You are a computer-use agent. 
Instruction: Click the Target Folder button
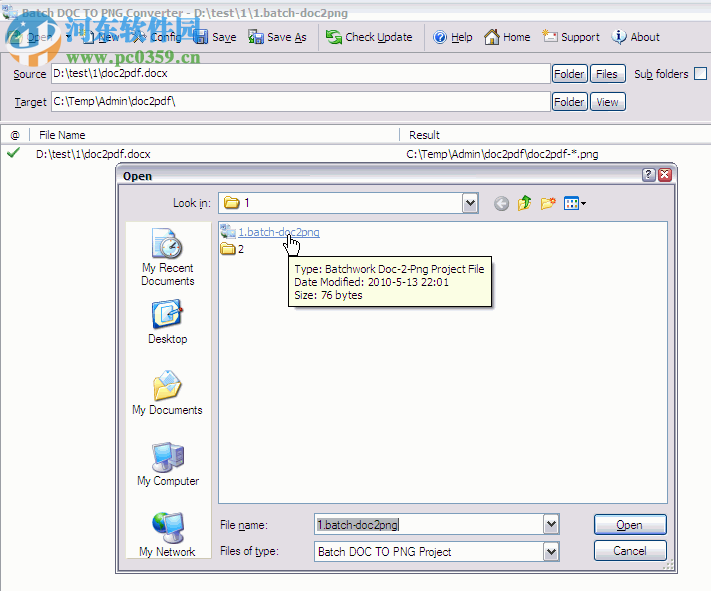(x=570, y=102)
